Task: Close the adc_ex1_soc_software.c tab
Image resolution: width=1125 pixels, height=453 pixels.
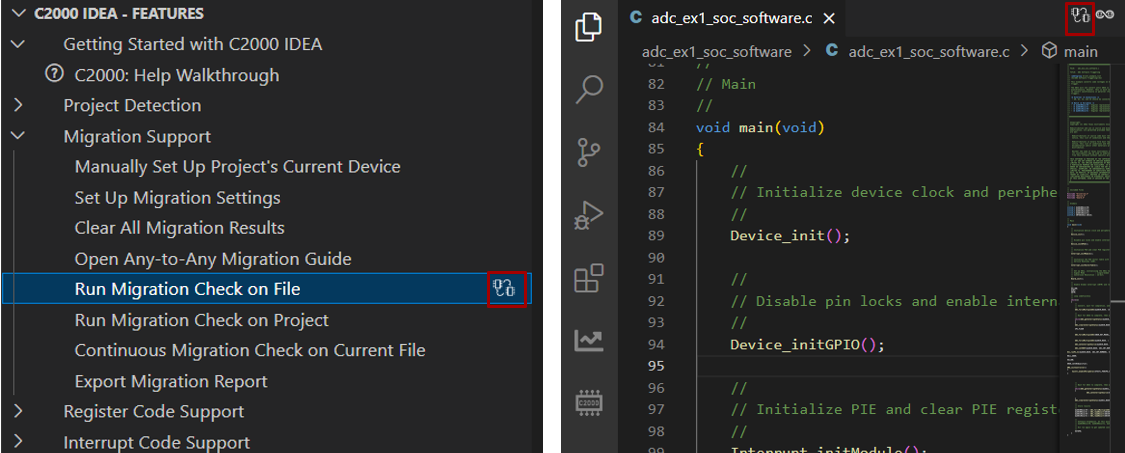Action: [828, 19]
